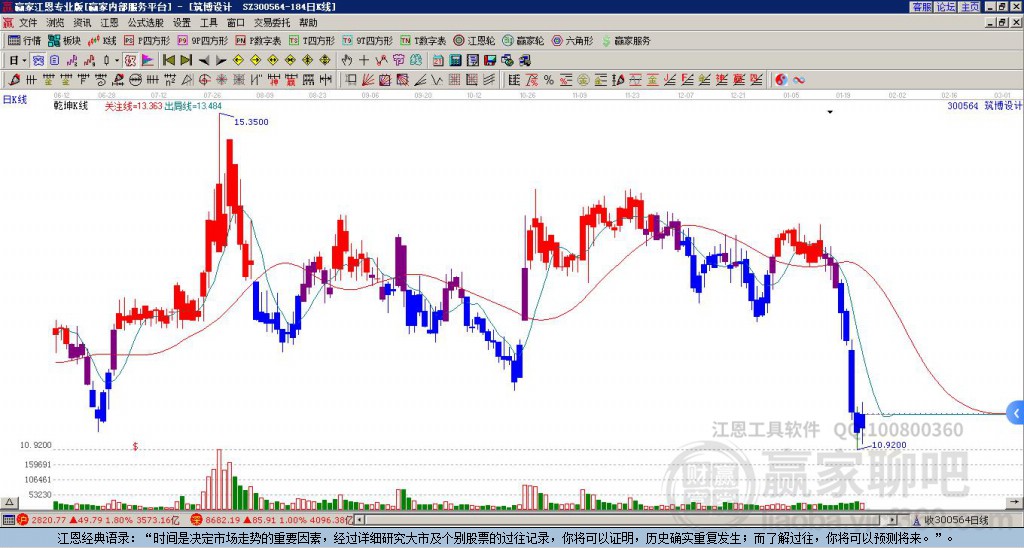Click the 8682.19 index status entry

[x=273, y=520]
